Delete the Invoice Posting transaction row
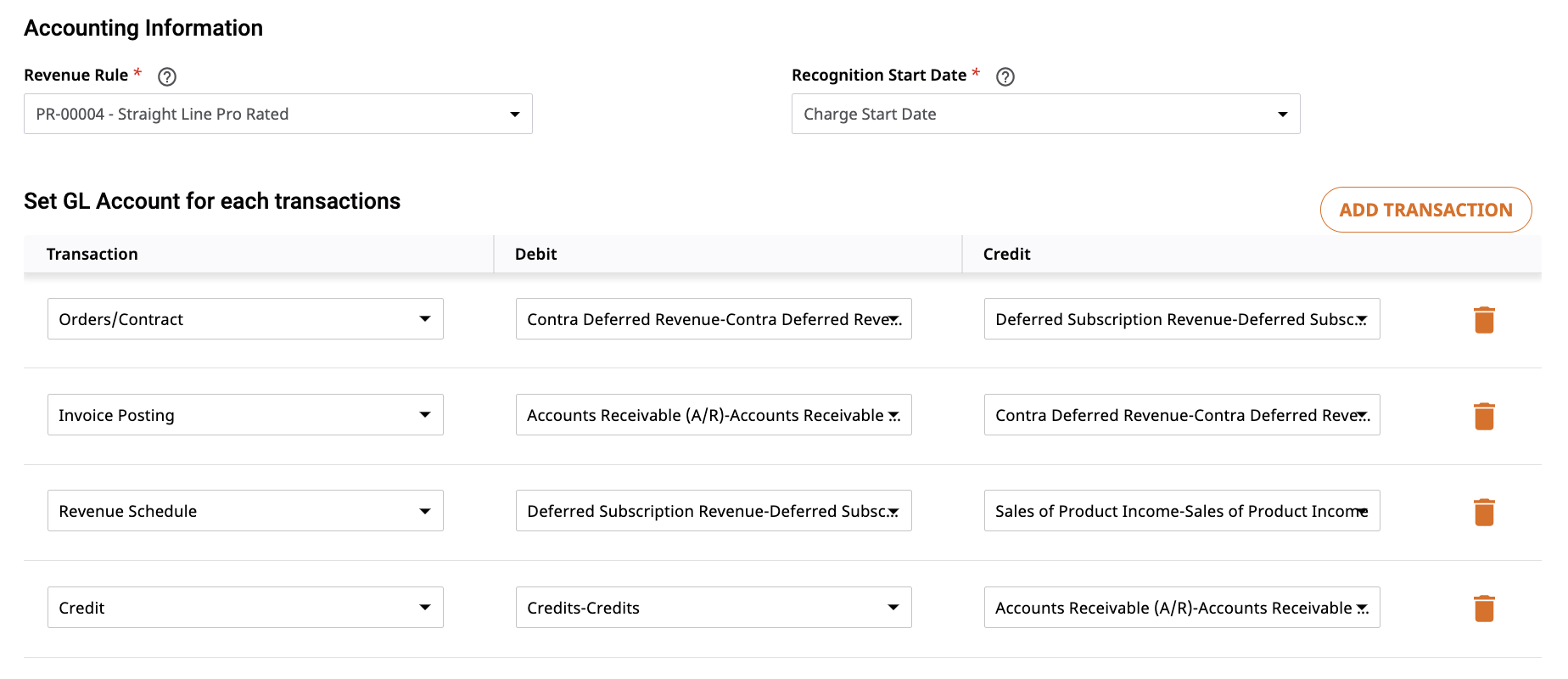The image size is (1568, 679). pyautogui.click(x=1484, y=416)
